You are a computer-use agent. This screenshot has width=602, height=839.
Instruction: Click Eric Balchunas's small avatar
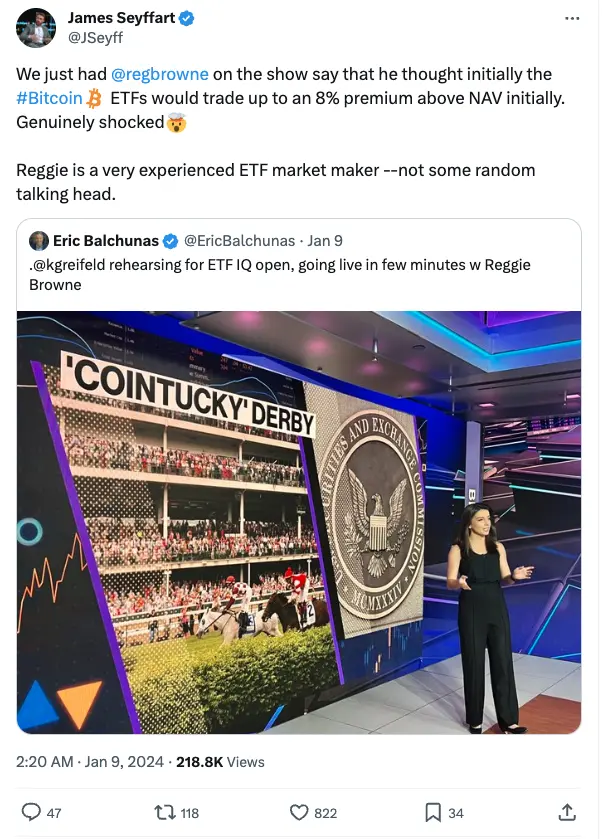(x=39, y=241)
